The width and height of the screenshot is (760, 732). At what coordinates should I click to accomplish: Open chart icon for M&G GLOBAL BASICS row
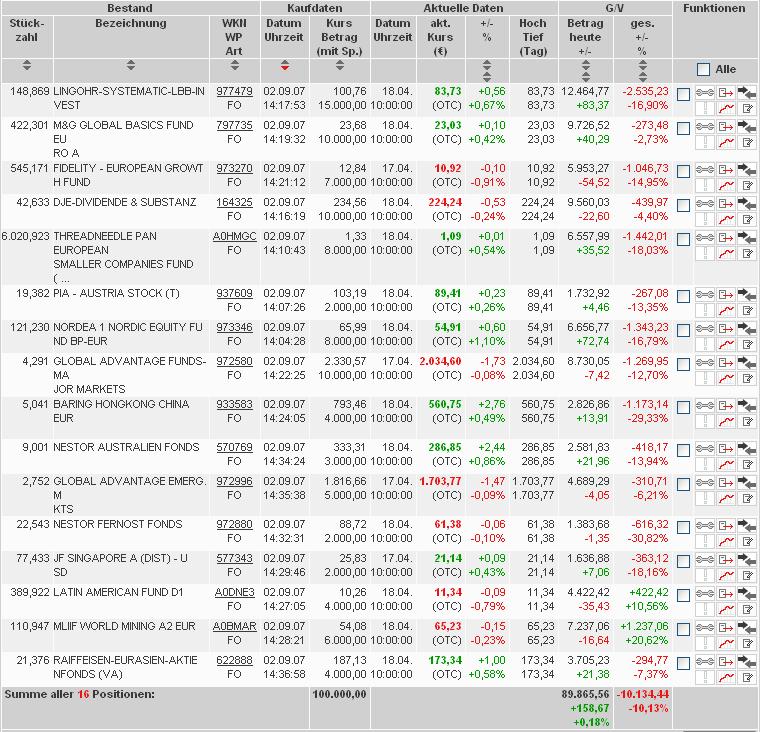coord(726,142)
